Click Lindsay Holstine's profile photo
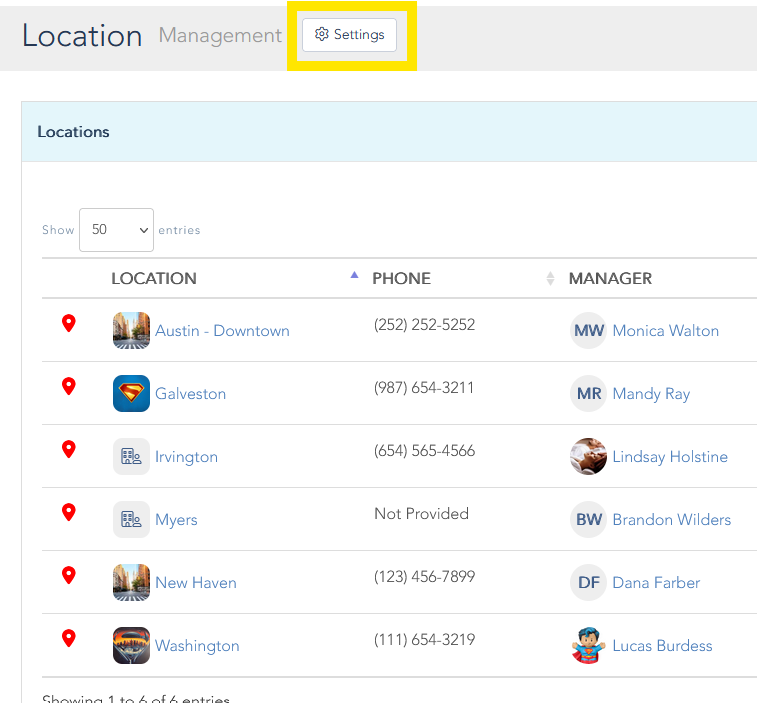Screen dimensions: 757x703 point(588,457)
